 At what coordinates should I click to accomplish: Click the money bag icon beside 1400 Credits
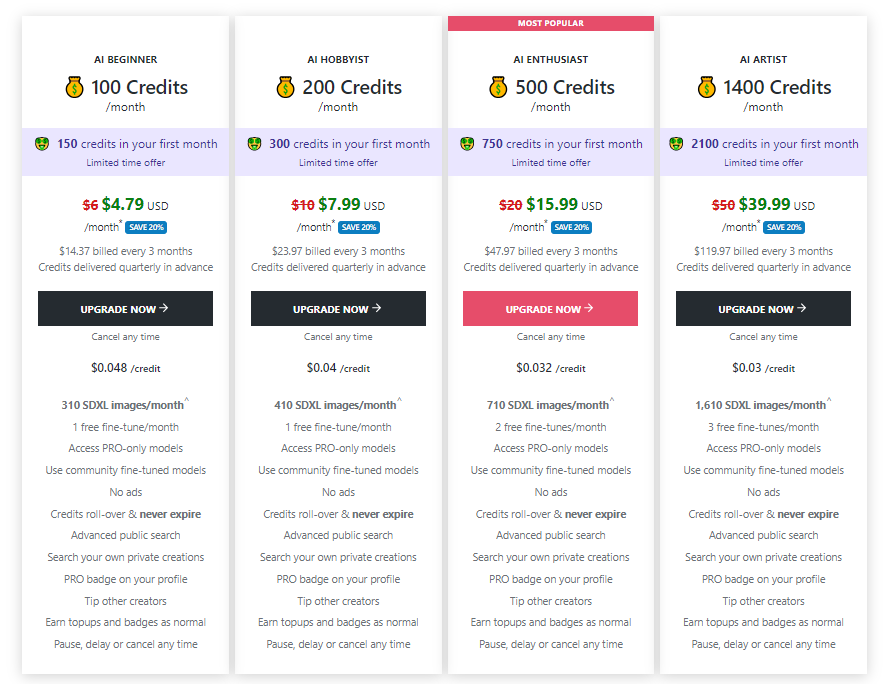[707, 87]
